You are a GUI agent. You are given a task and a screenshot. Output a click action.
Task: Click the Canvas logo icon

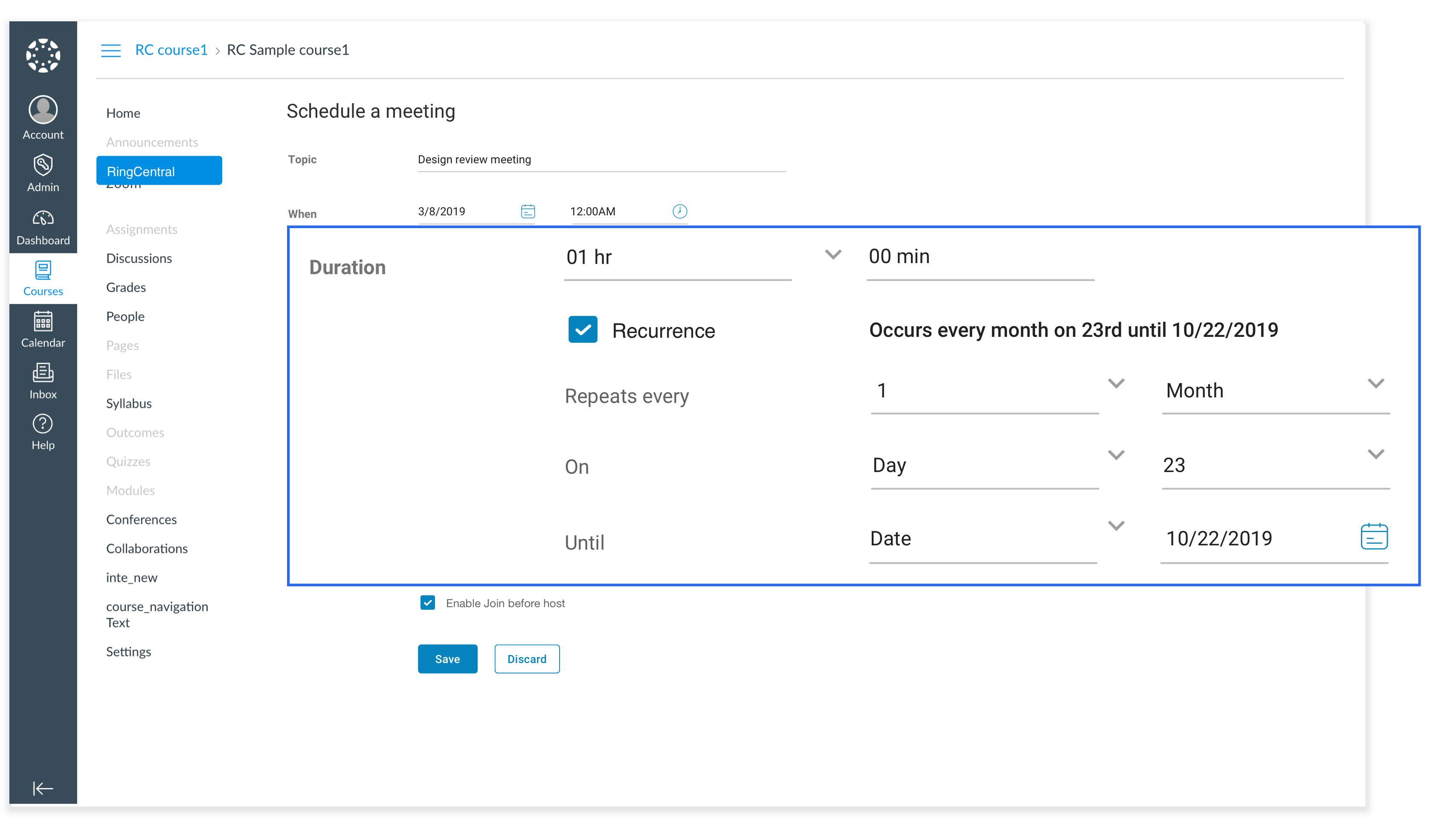[43, 55]
